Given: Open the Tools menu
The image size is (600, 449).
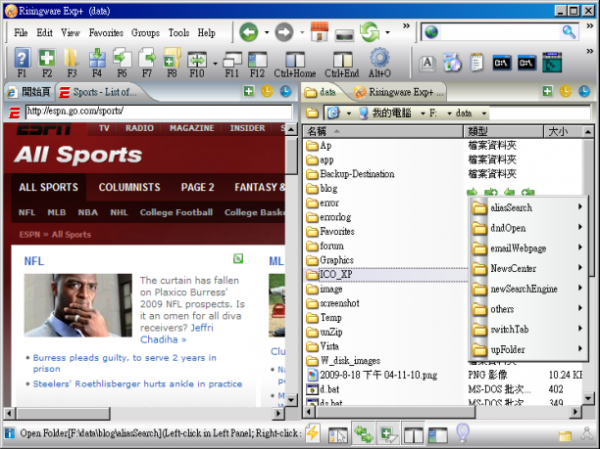Looking at the screenshot, I should pyautogui.click(x=179, y=33).
